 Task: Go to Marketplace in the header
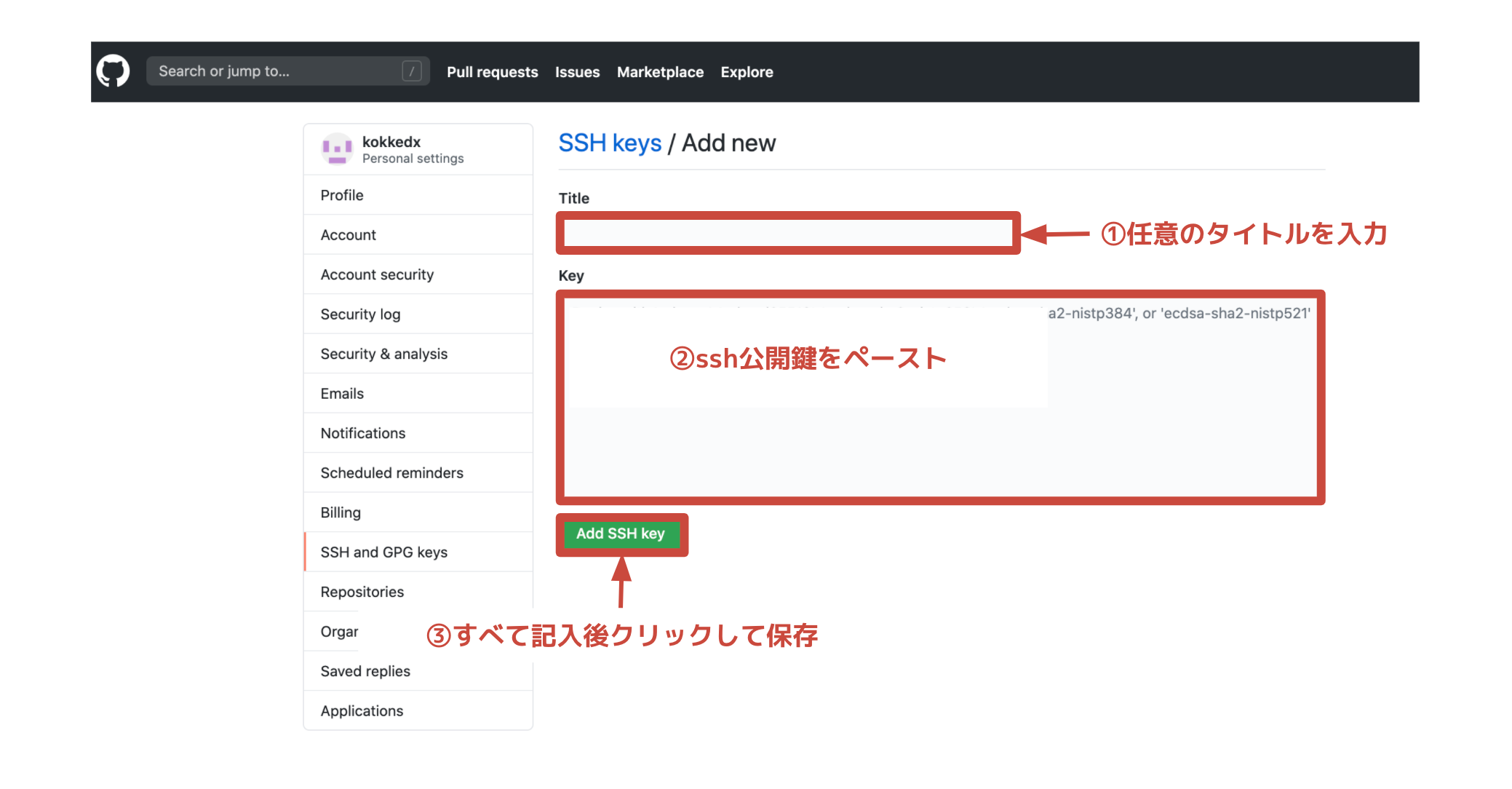(x=660, y=72)
